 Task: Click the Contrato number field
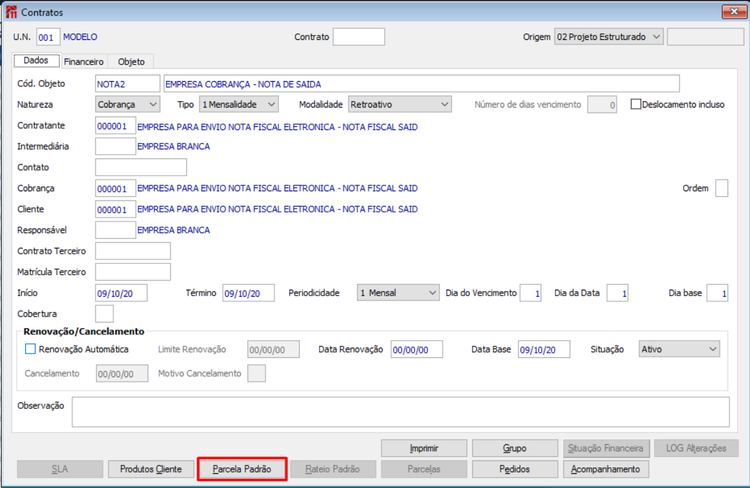click(359, 37)
